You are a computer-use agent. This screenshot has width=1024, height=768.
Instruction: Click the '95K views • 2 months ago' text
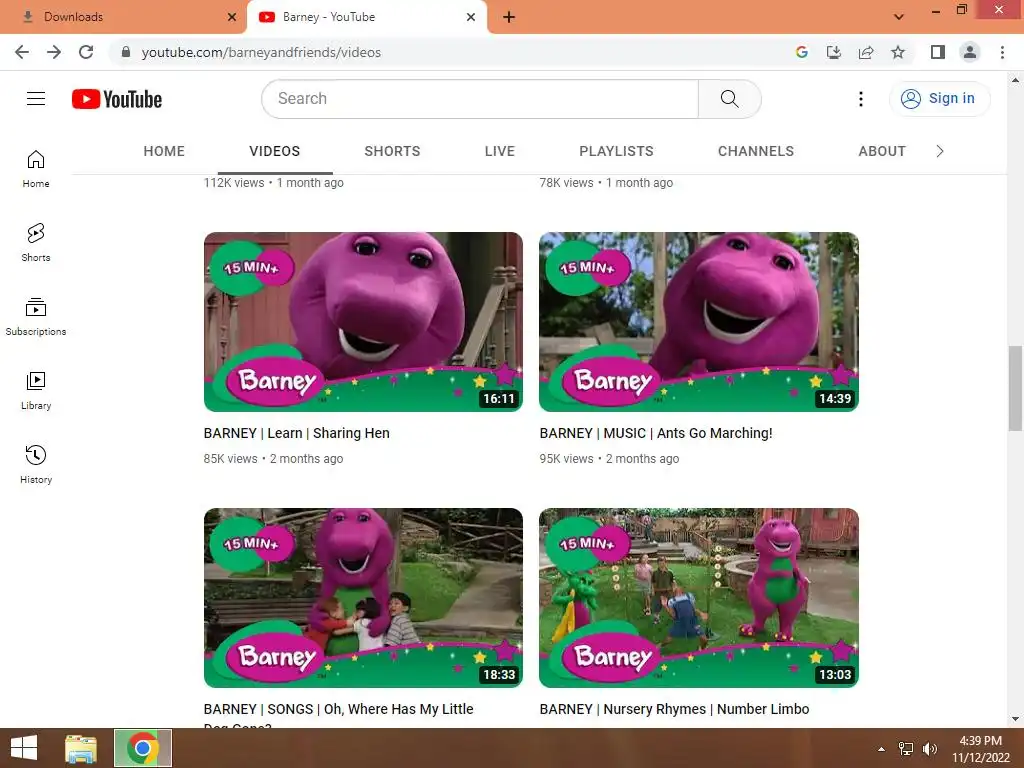[x=609, y=458]
